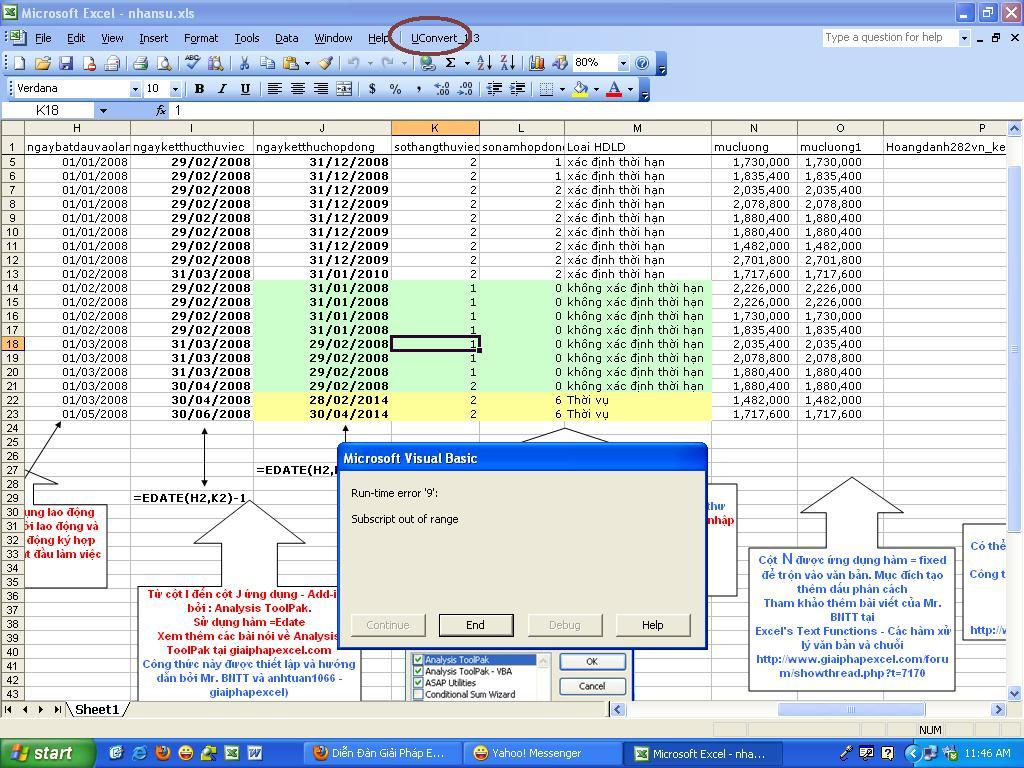Apply currency style with dollar icon
This screenshot has height=768, width=1024.
[372, 89]
